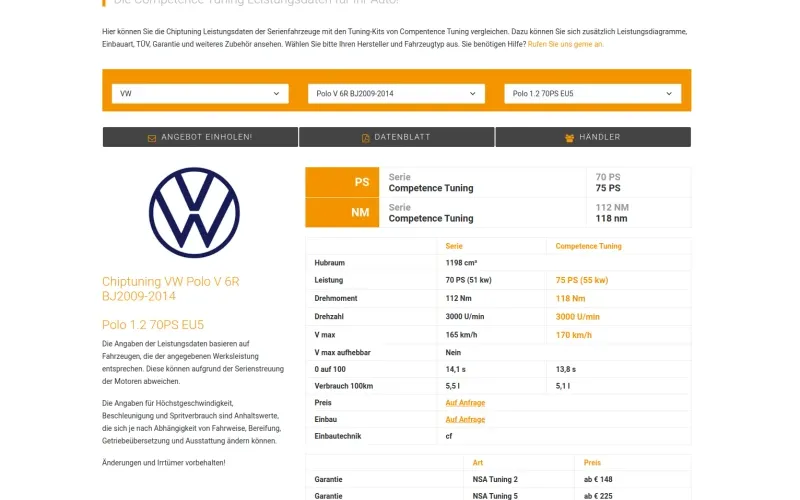
Task: Click the 'Competence Tuning' orange column header
Action: (x=588, y=246)
